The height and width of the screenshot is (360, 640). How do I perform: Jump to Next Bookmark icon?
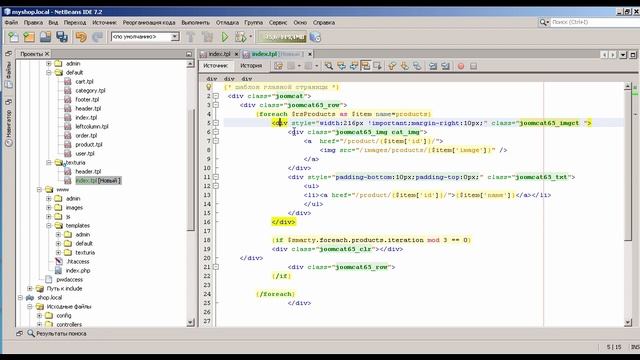pyautogui.click(x=404, y=66)
